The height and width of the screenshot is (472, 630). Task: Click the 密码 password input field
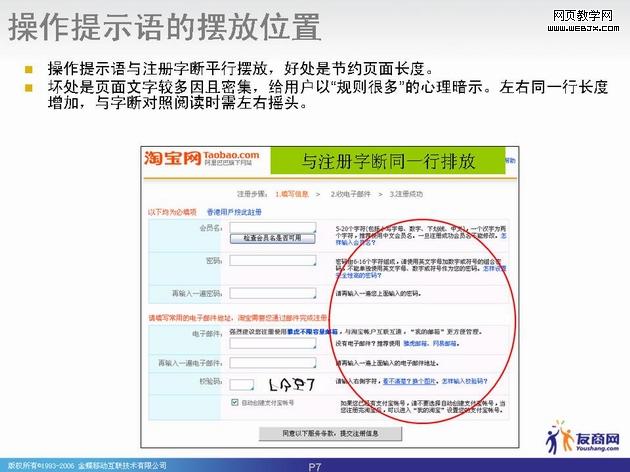point(272,262)
